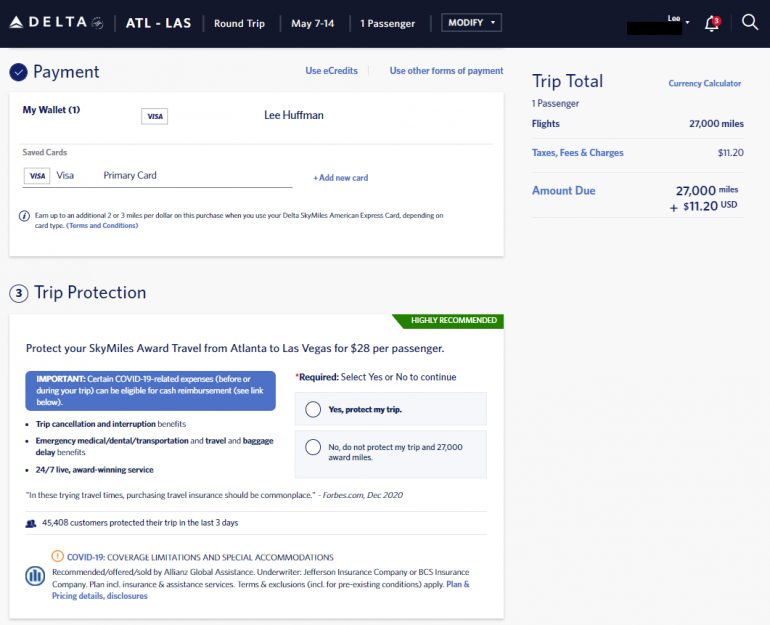Open the Currency Calculator
The image size is (770, 625).
coord(704,84)
